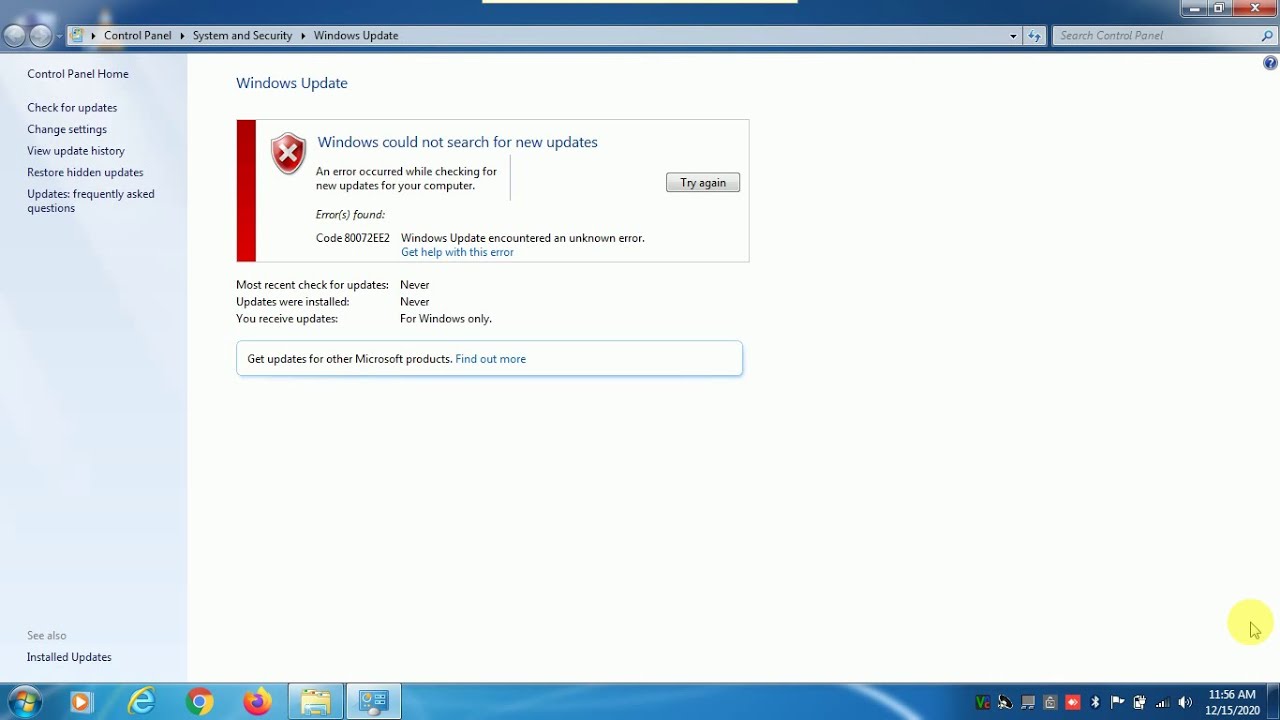Image resolution: width=1280 pixels, height=720 pixels.
Task: Click the Control Panel taskbar button
Action: point(374,703)
